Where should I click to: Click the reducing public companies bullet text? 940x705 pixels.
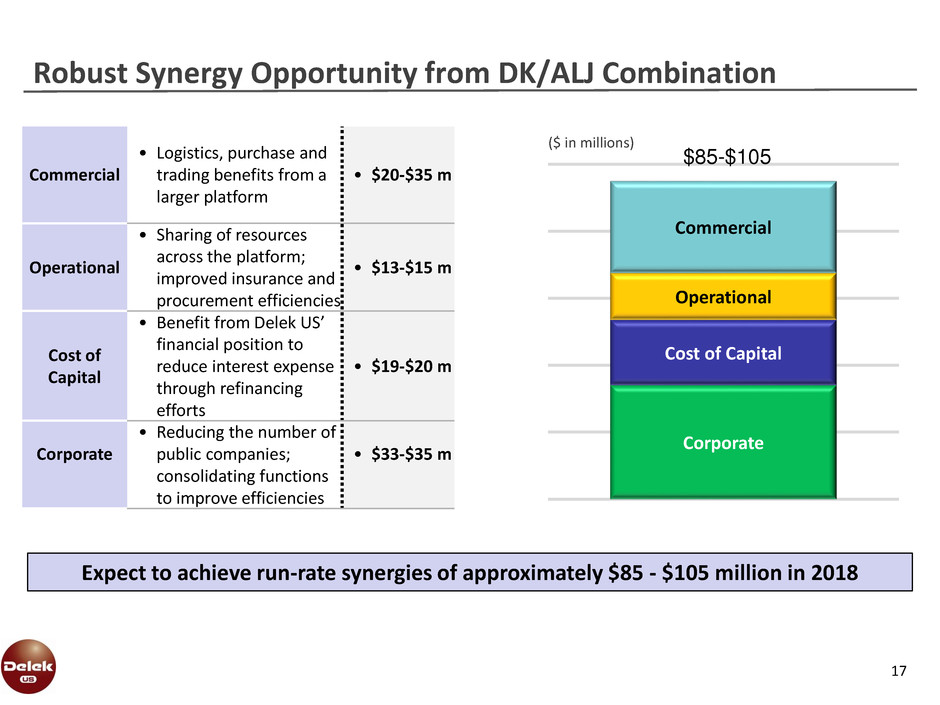238,465
